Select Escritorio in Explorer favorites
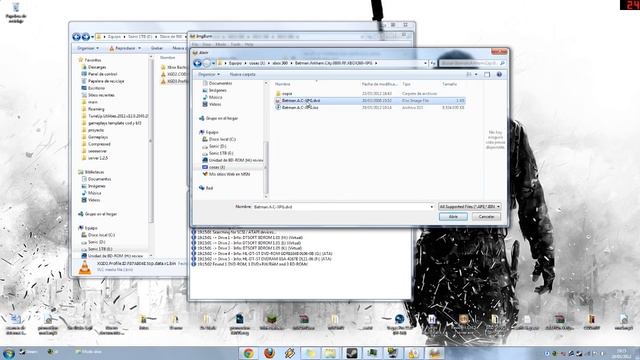The width and height of the screenshot is (640, 360). click(x=96, y=88)
